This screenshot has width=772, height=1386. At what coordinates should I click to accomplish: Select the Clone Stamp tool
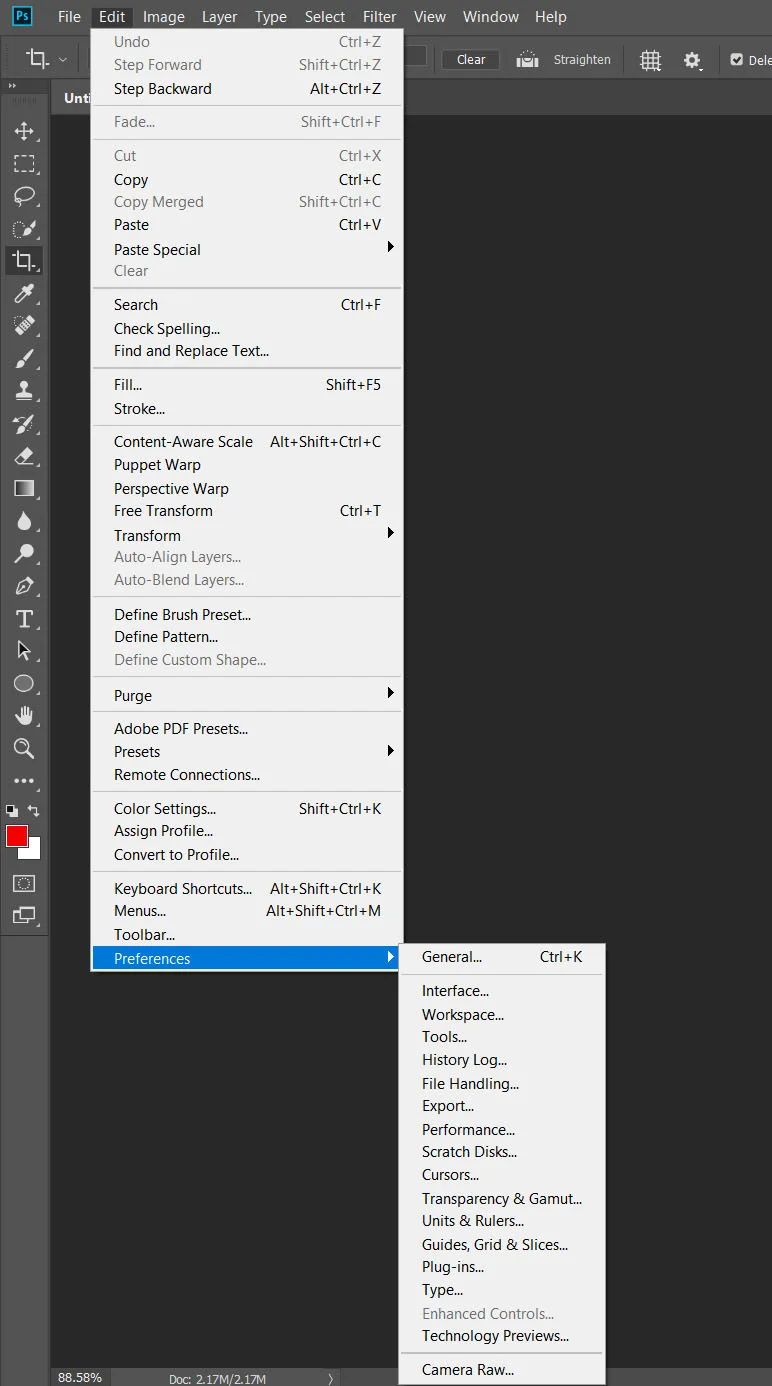24,391
